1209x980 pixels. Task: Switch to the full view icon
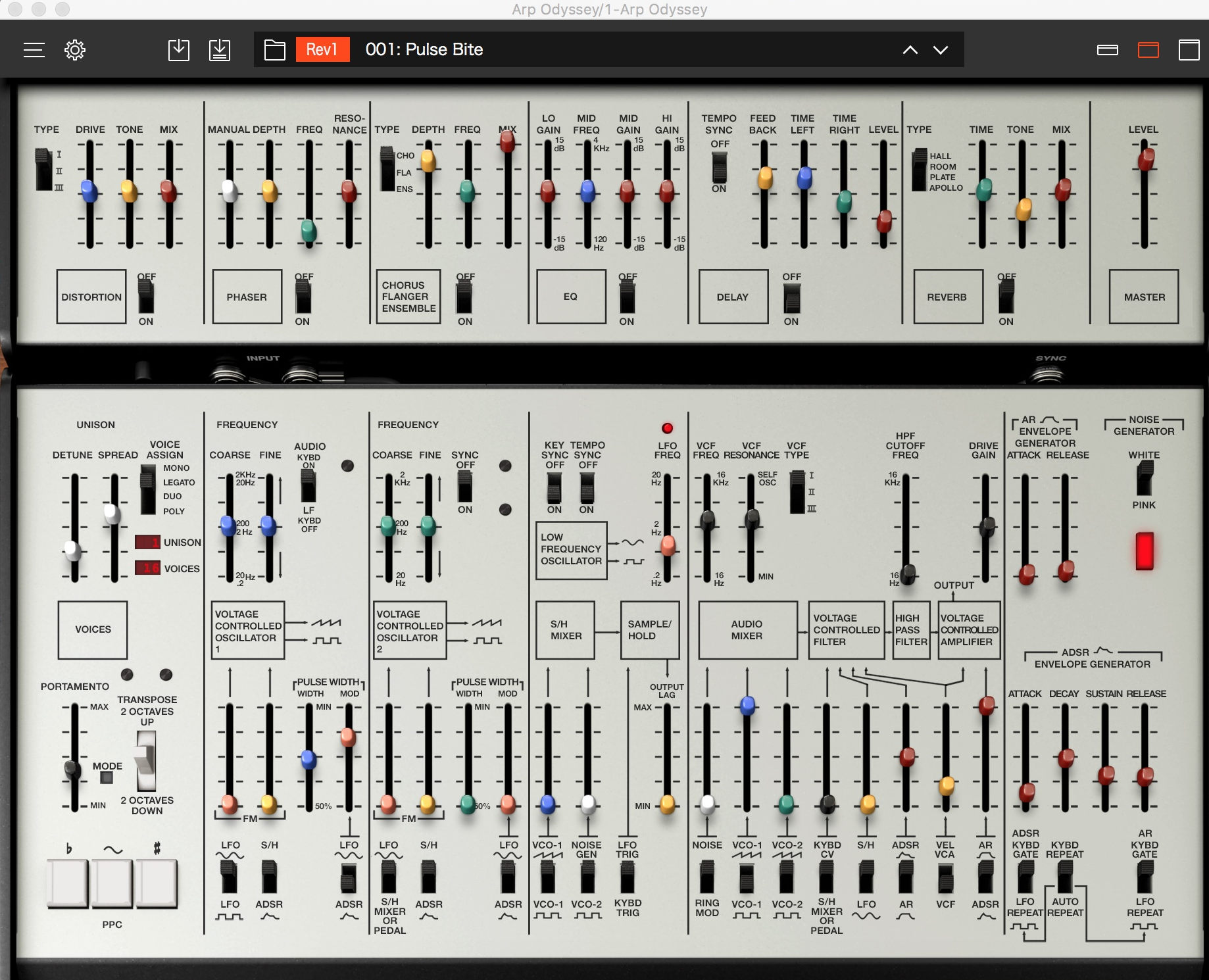pyautogui.click(x=1189, y=50)
